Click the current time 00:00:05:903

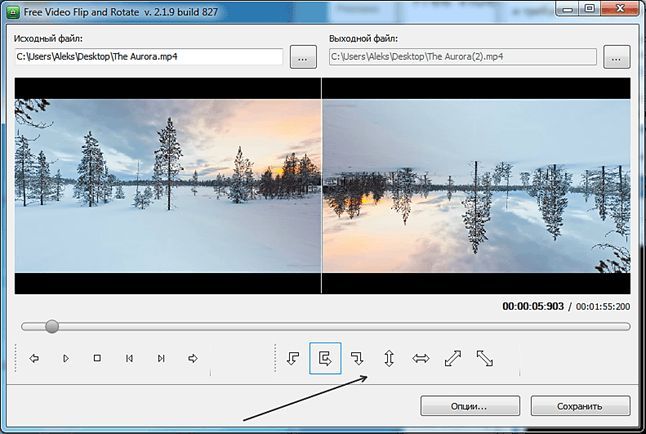tap(533, 306)
